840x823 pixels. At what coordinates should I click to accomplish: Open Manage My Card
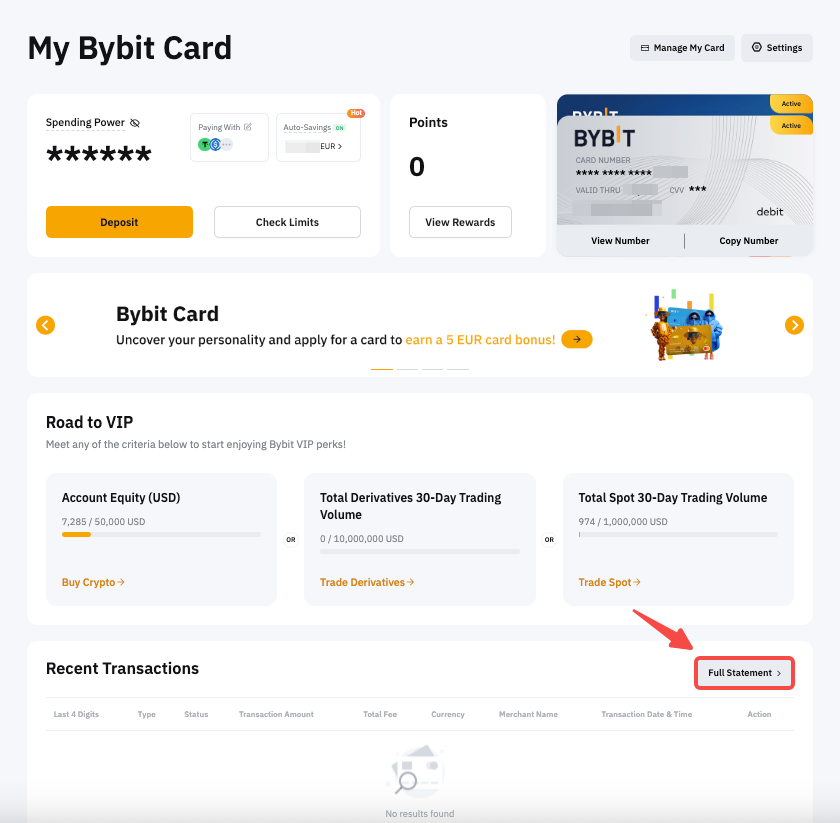click(682, 48)
